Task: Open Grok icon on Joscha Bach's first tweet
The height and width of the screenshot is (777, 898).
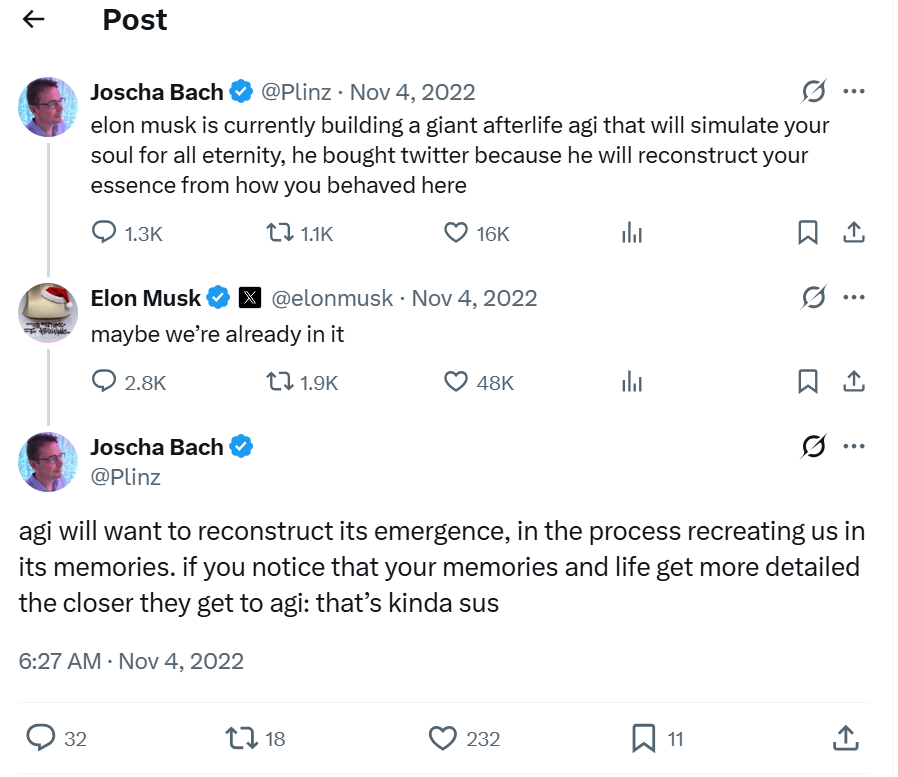Action: [x=814, y=92]
